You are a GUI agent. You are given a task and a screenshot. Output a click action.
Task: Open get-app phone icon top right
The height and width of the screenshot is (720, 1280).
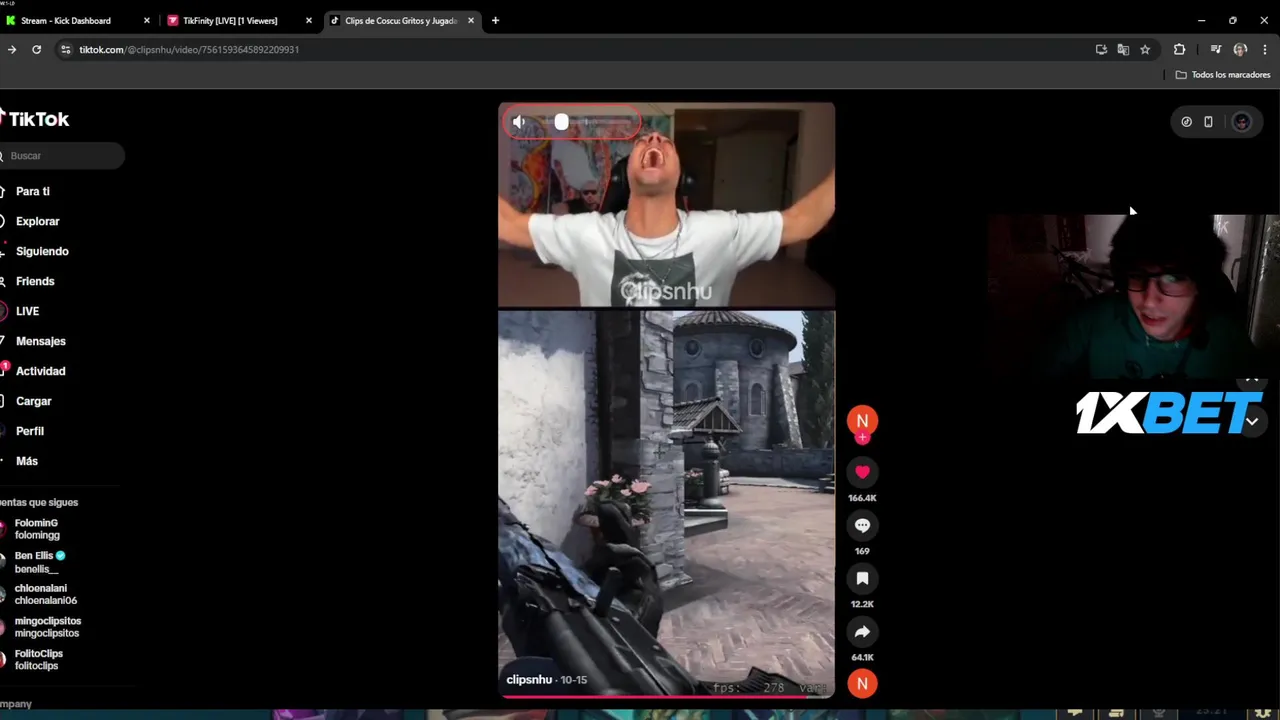(1208, 122)
